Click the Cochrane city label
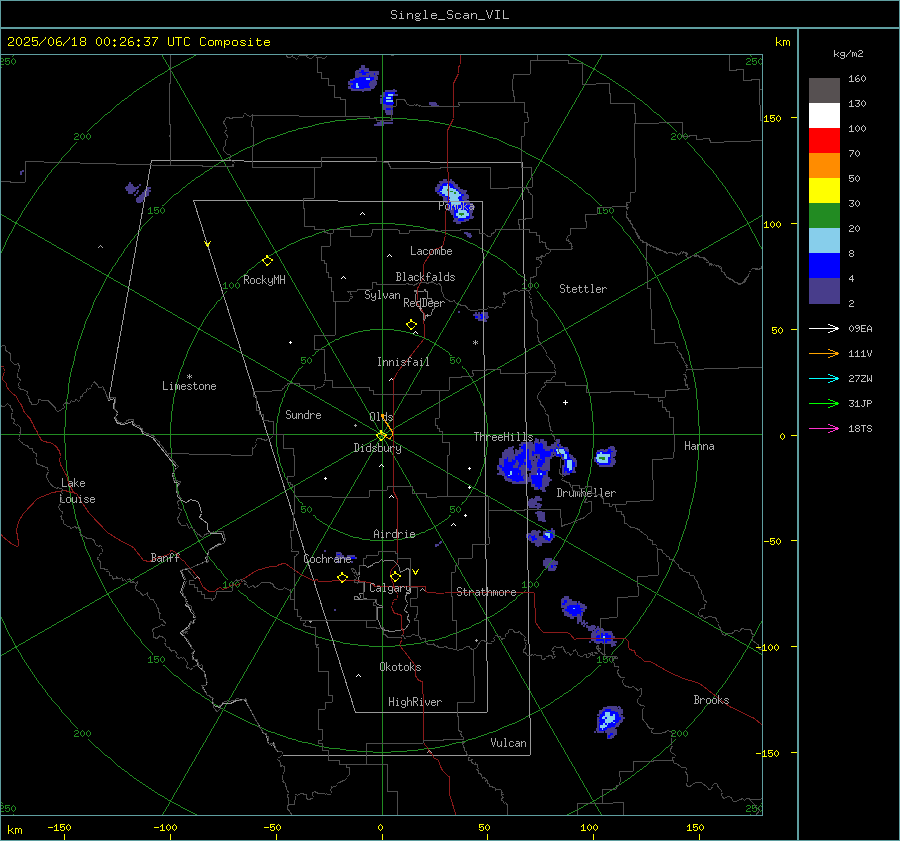The width and height of the screenshot is (900, 841). coord(327,559)
